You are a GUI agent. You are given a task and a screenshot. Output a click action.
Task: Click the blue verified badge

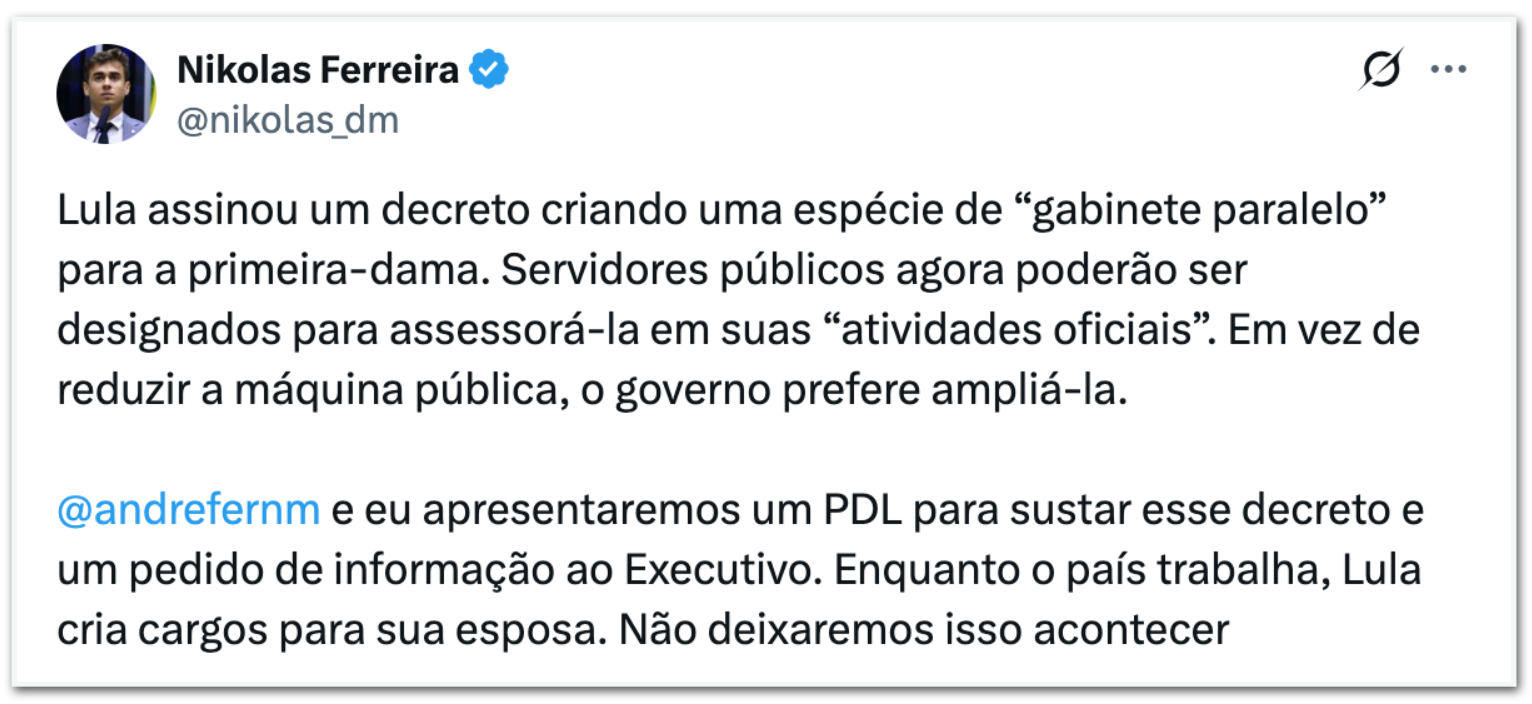point(490,70)
